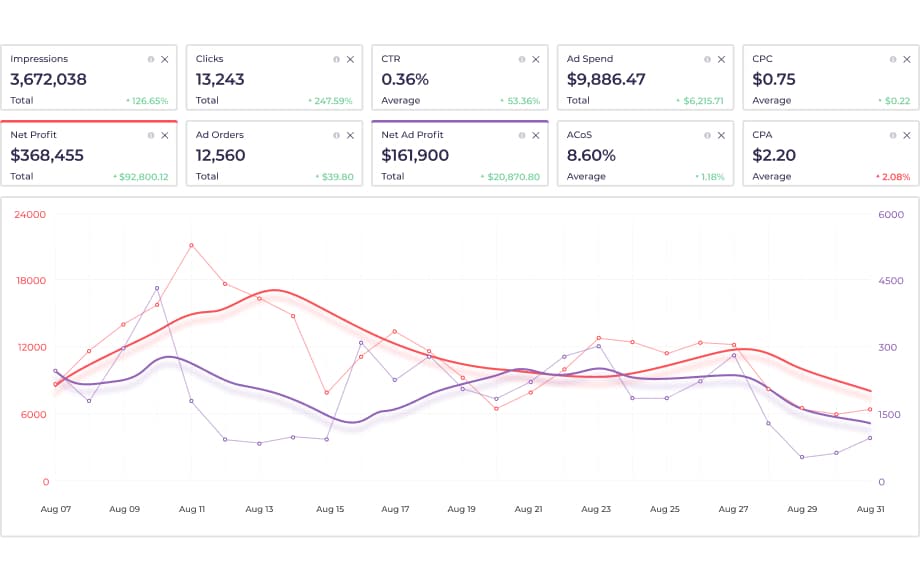
Task: Click the red peak data point near Aug 11
Action: [x=191, y=245]
